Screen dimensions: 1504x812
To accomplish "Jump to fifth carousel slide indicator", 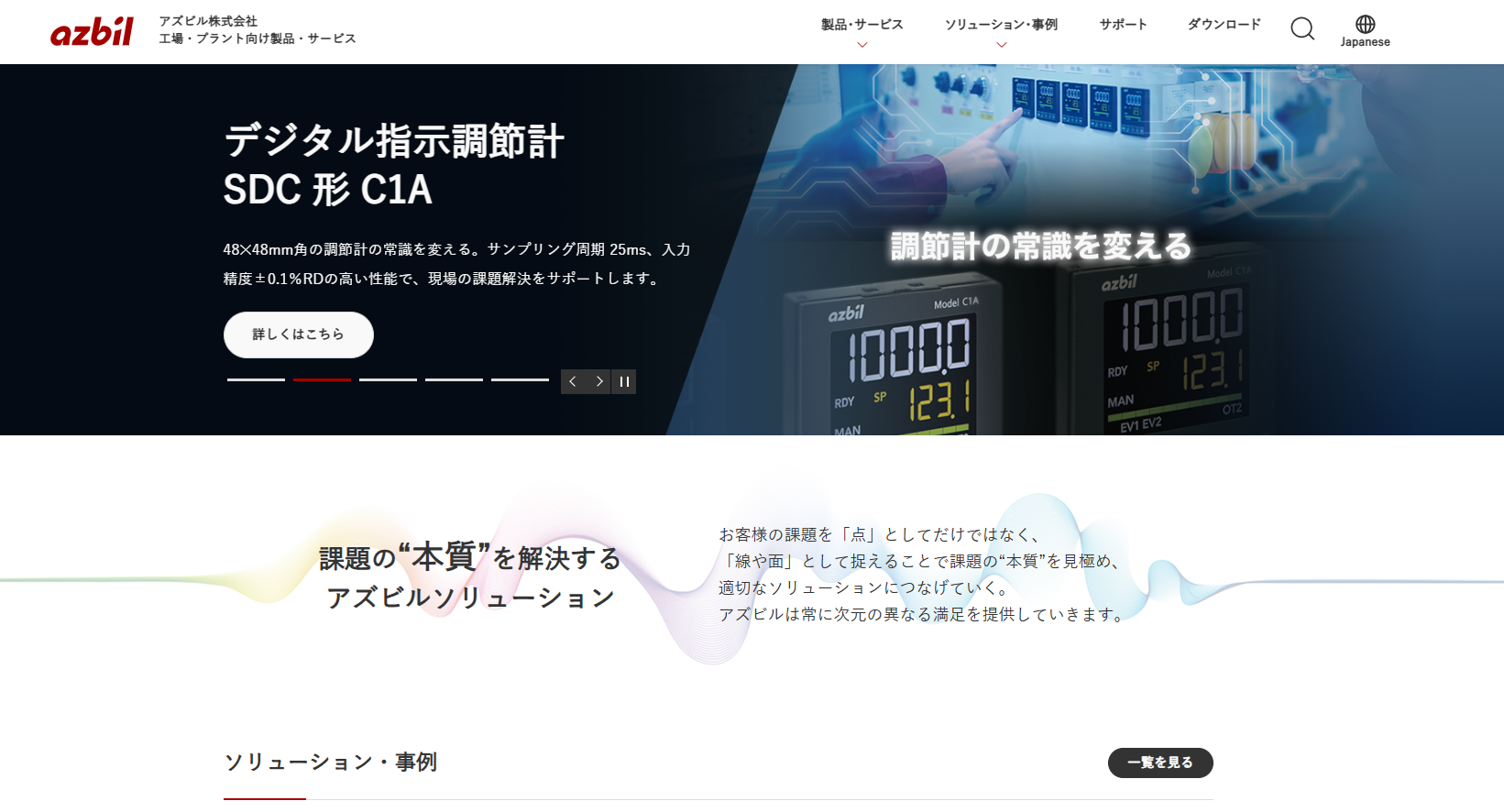I will tap(520, 379).
